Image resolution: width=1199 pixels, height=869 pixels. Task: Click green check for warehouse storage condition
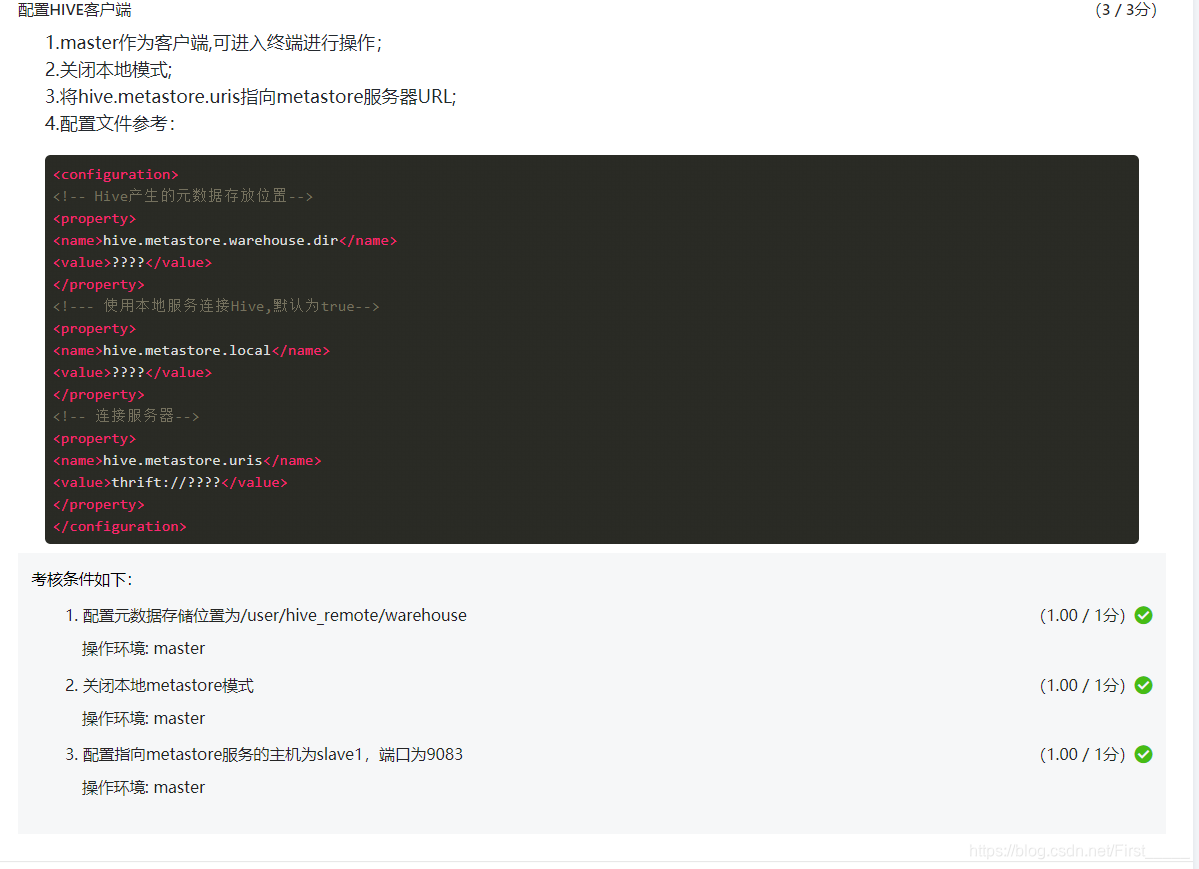tap(1143, 615)
